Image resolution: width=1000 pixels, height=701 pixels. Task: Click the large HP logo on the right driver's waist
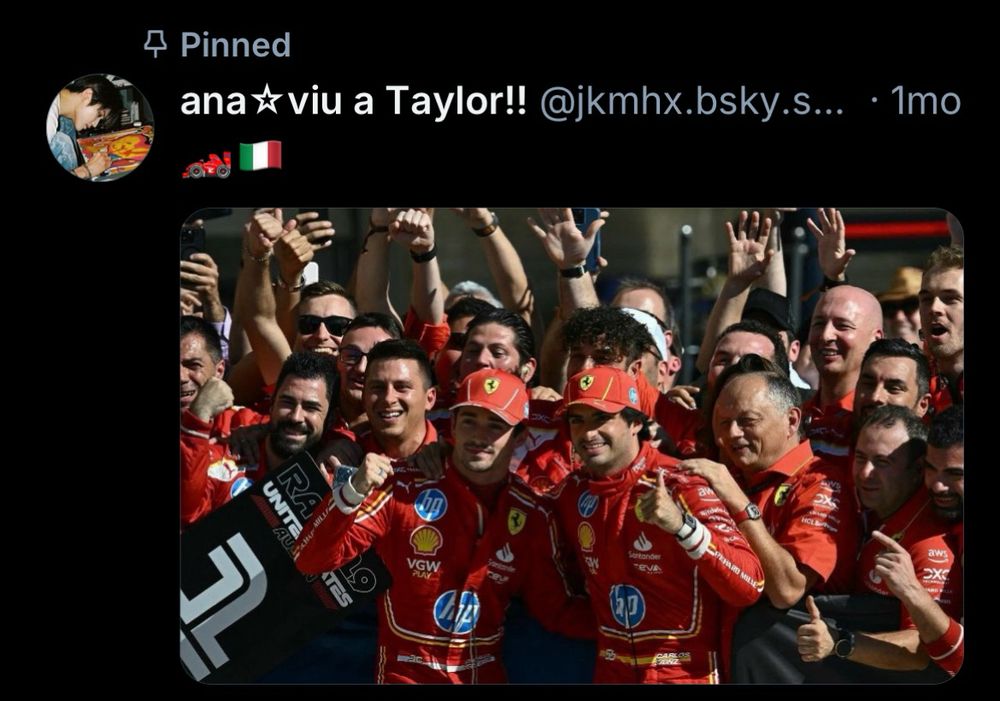pyautogui.click(x=628, y=605)
